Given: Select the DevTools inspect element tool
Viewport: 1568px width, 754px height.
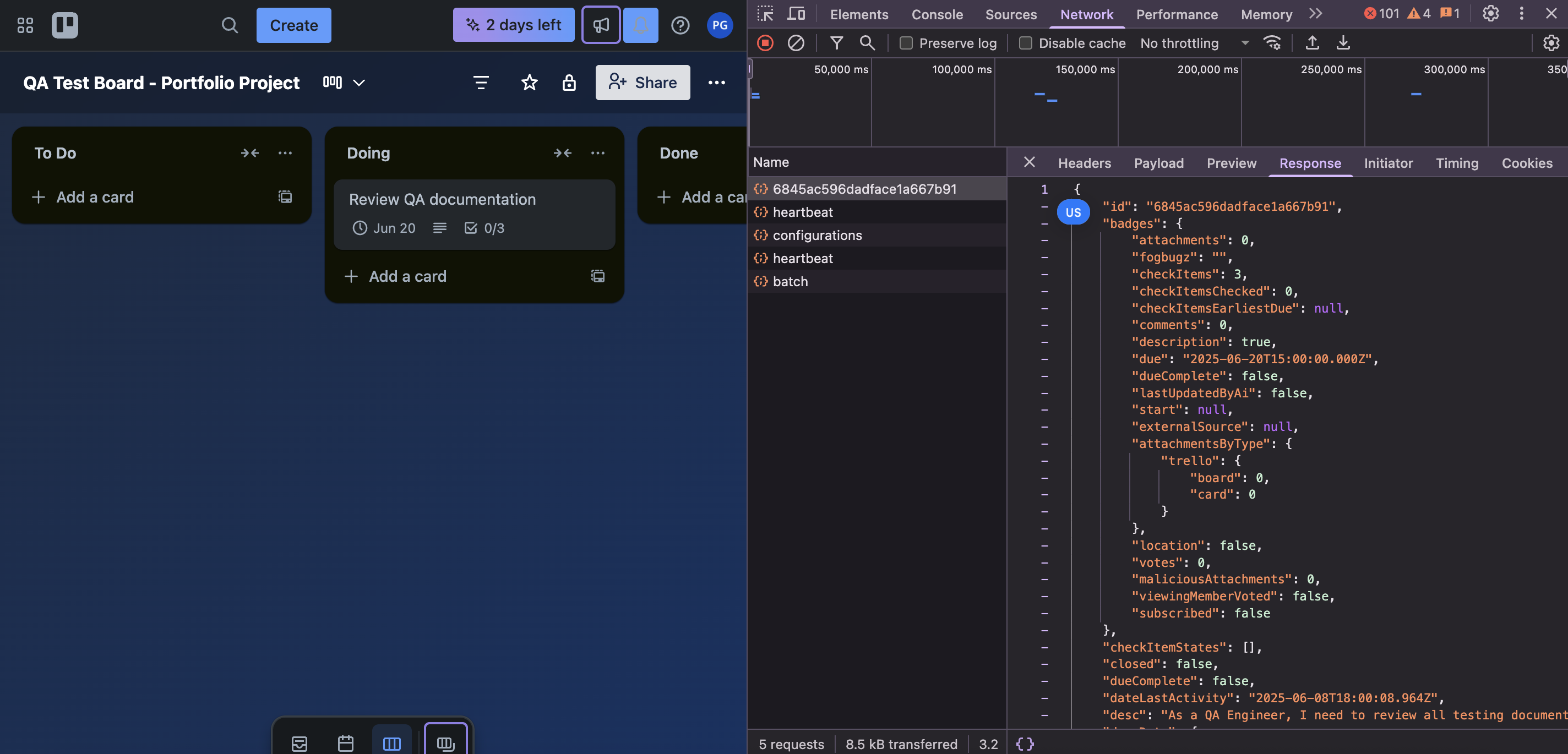Looking at the screenshot, I should click(765, 13).
